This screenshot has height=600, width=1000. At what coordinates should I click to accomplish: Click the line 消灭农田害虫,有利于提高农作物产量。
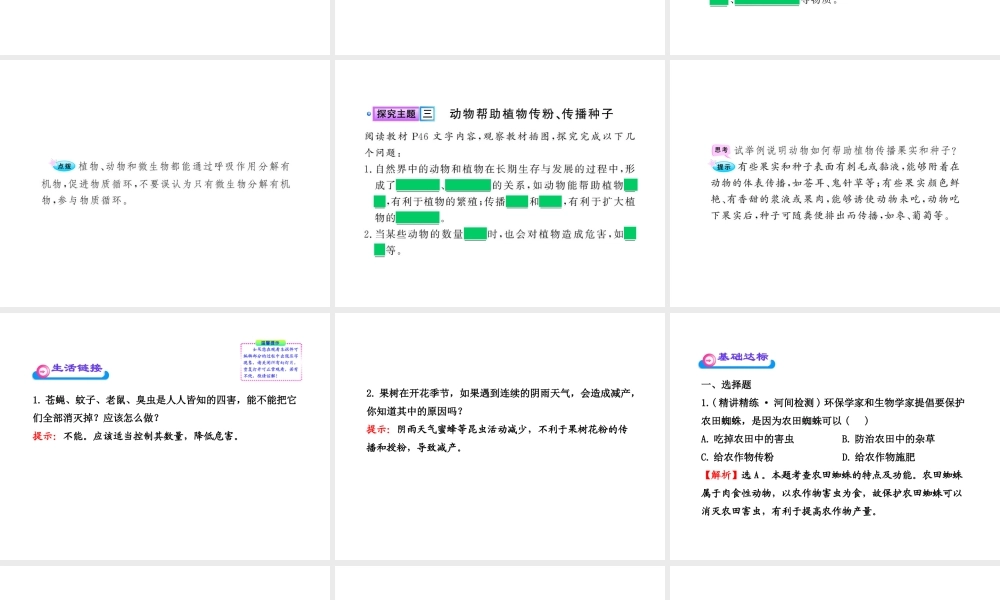790,511
